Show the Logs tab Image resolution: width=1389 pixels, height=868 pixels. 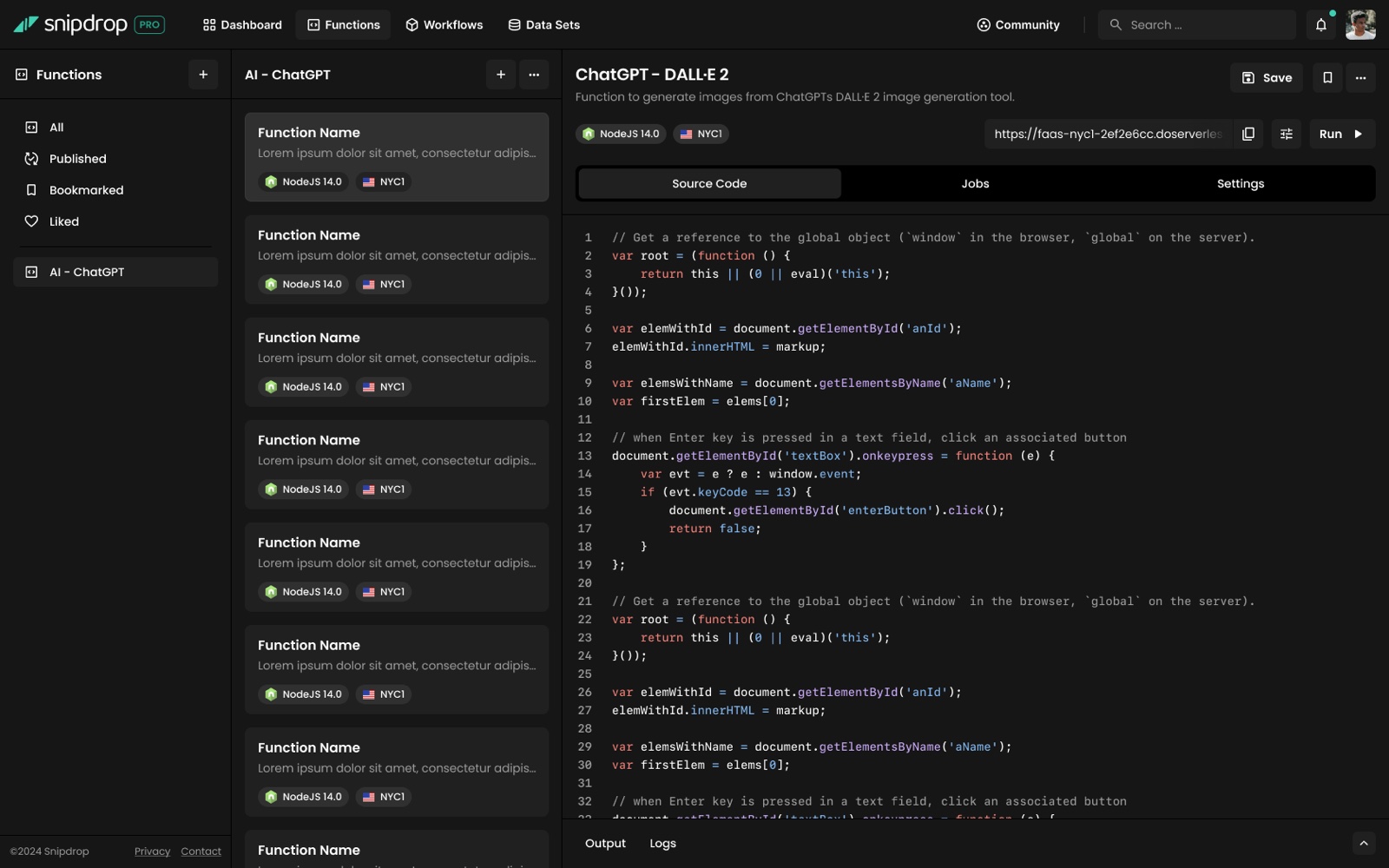pyautogui.click(x=662, y=844)
